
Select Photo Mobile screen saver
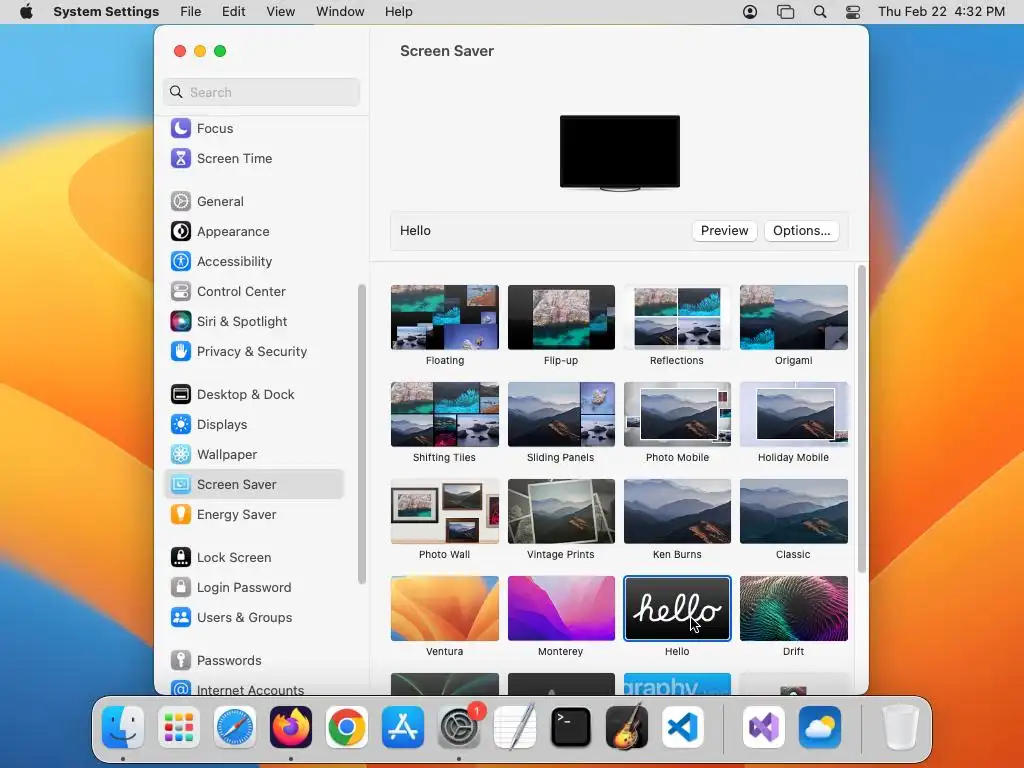pos(677,415)
